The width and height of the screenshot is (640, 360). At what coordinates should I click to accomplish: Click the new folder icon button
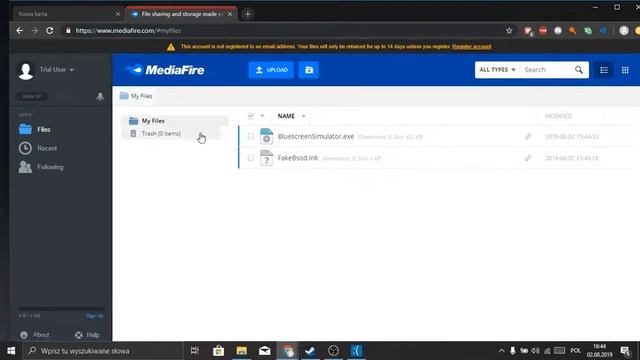(309, 70)
